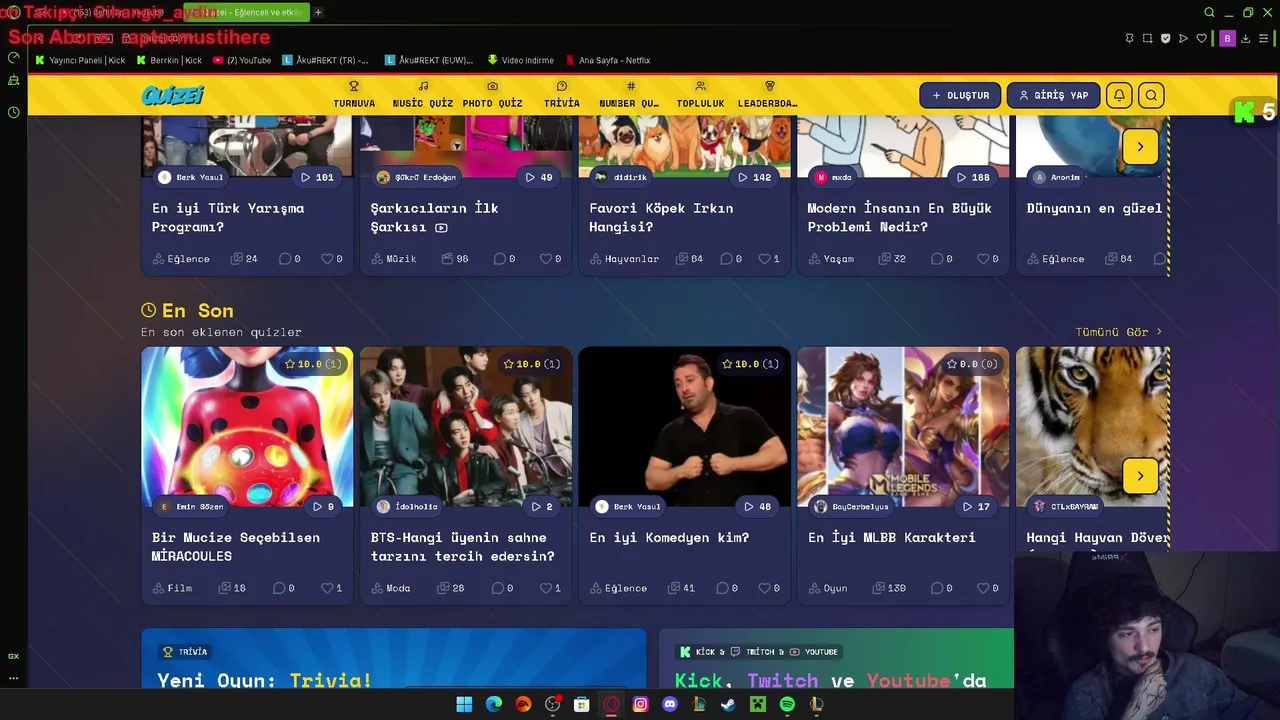Like the Miraculous quiz heart icon
The width and height of the screenshot is (1280, 720).
(x=326, y=588)
